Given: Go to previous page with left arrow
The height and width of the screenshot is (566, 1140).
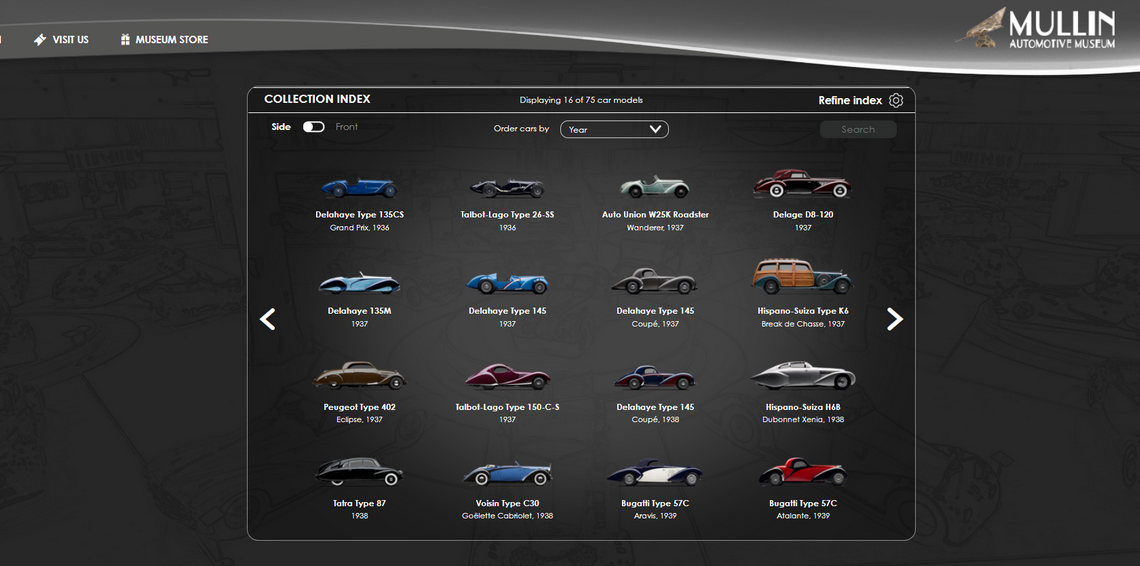Looking at the screenshot, I should click(268, 319).
